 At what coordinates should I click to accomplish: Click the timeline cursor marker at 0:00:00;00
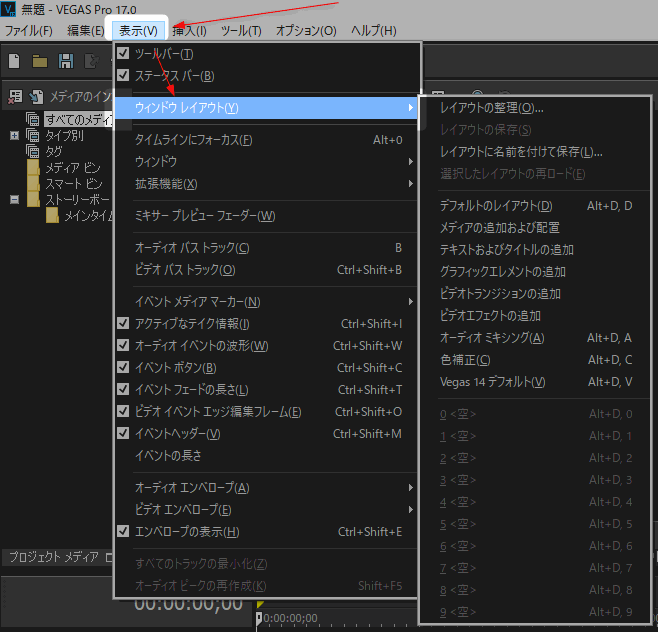(259, 618)
